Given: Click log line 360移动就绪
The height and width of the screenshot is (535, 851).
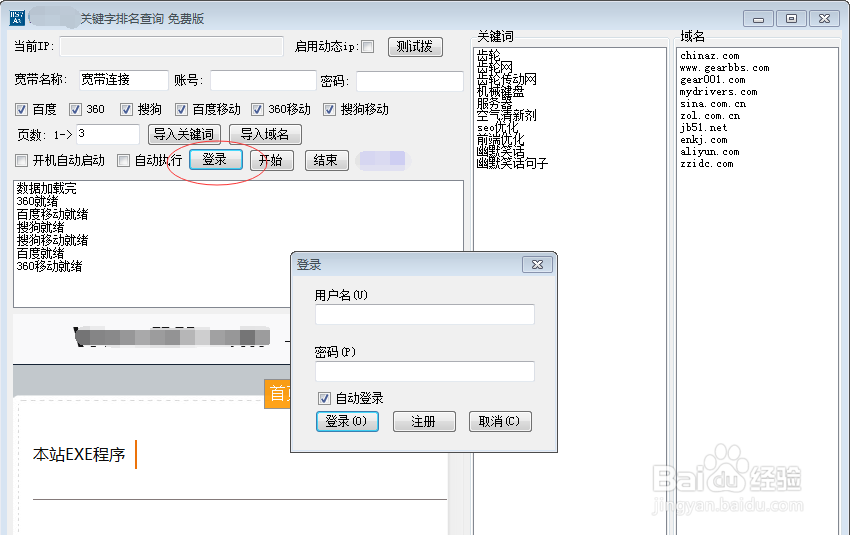Looking at the screenshot, I should click(49, 266).
